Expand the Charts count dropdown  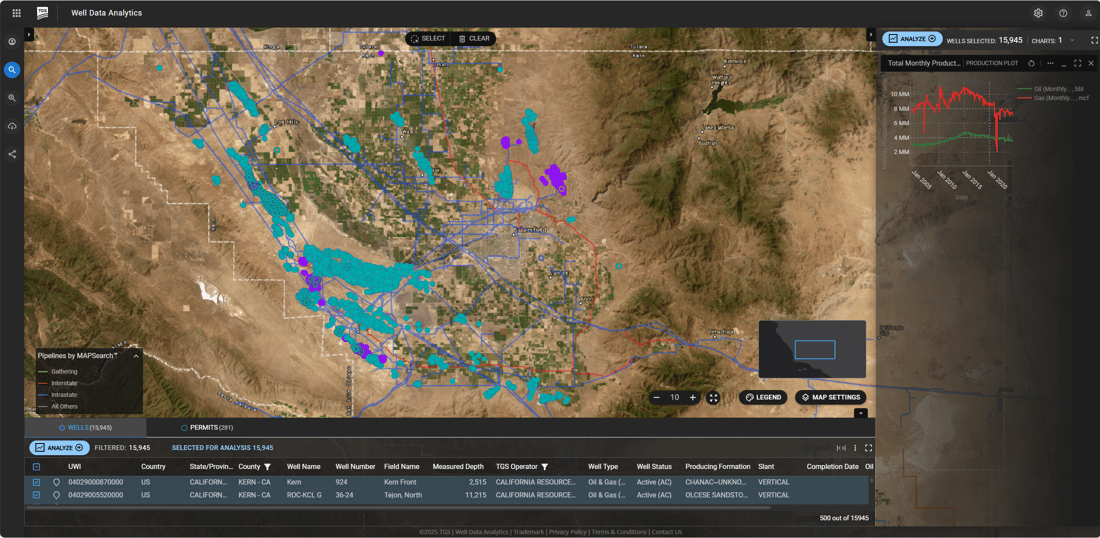(1072, 40)
